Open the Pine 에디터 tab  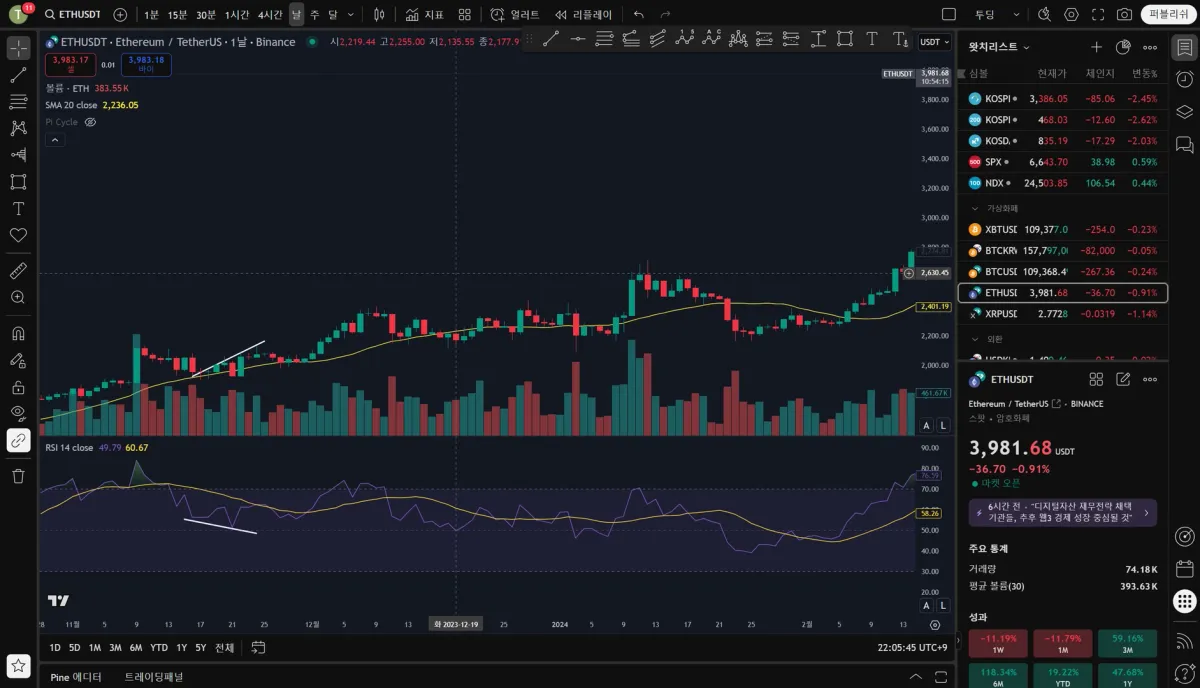(76, 677)
